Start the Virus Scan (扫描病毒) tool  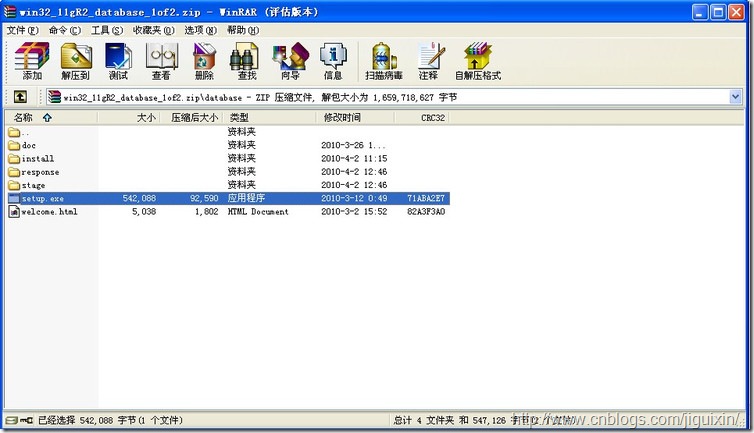tap(384, 61)
